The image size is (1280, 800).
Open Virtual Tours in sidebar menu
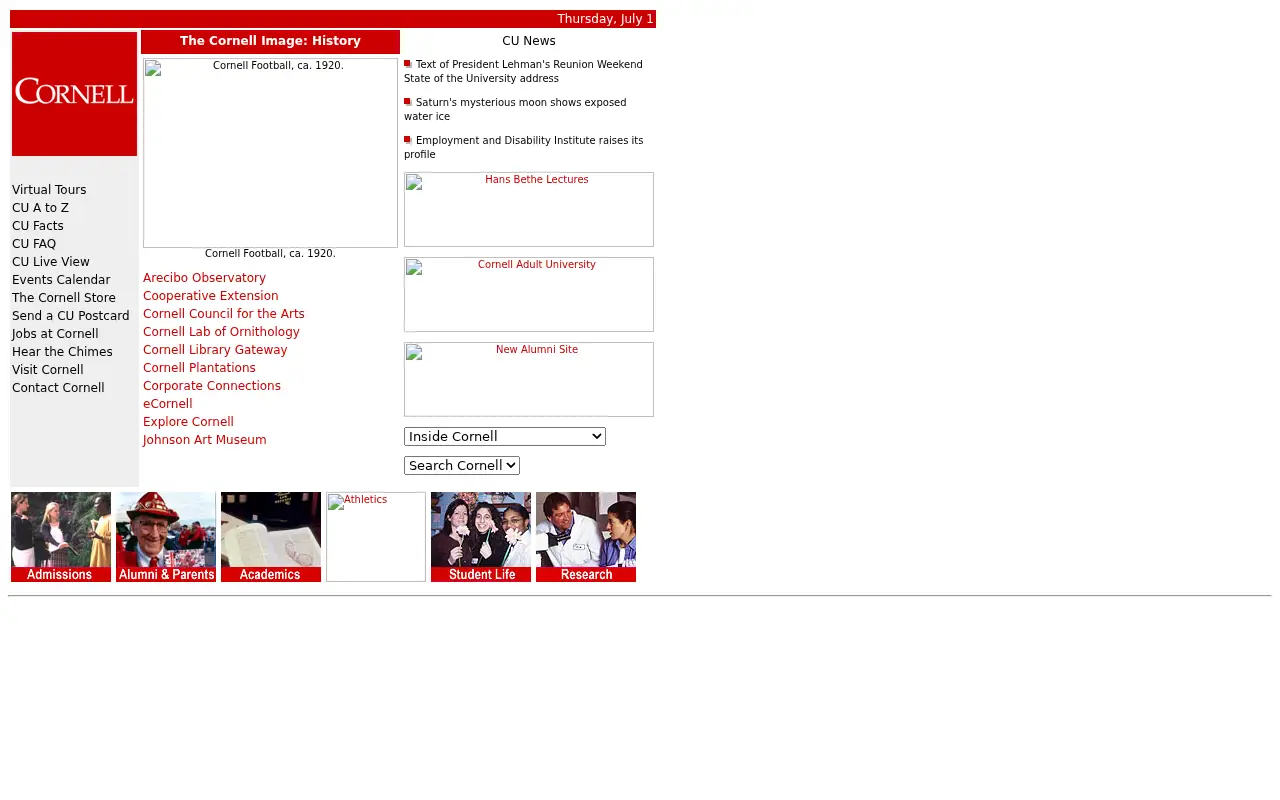coord(49,190)
